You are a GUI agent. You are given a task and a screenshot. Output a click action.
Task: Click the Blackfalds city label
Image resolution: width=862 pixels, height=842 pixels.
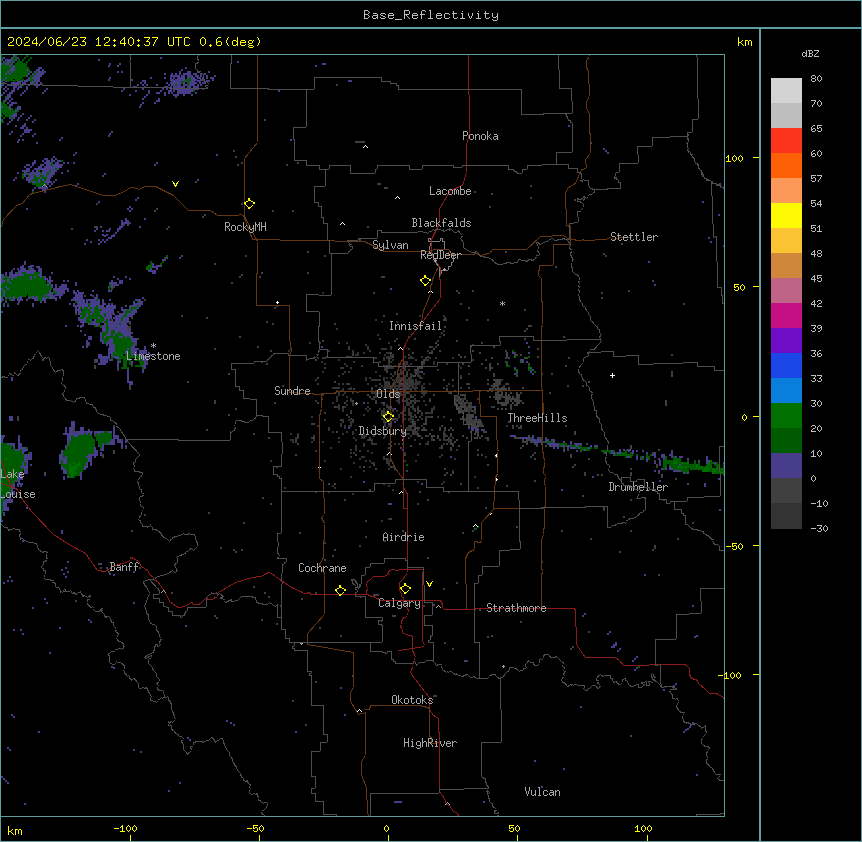click(441, 223)
